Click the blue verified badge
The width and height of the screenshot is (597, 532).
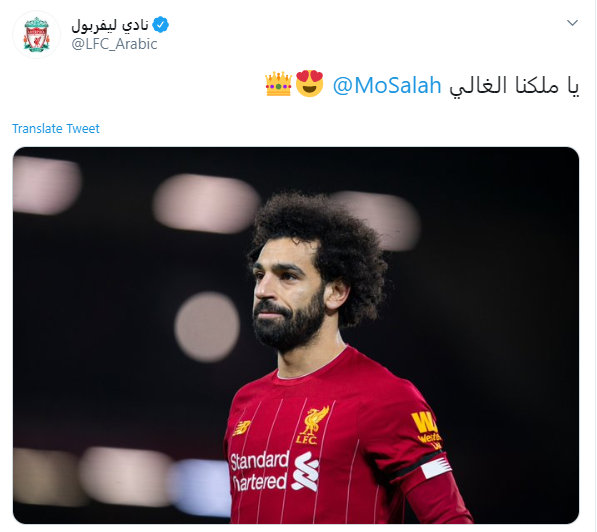point(160,25)
